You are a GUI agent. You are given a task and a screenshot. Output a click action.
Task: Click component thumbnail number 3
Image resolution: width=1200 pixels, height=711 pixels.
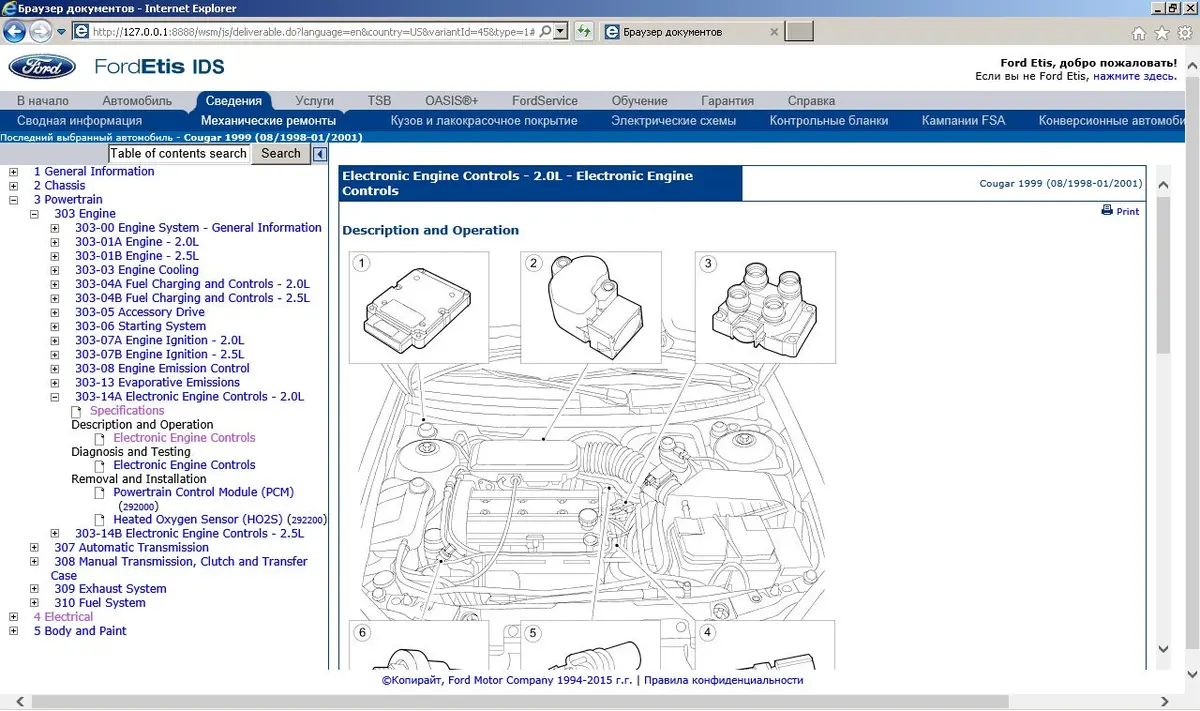766,307
